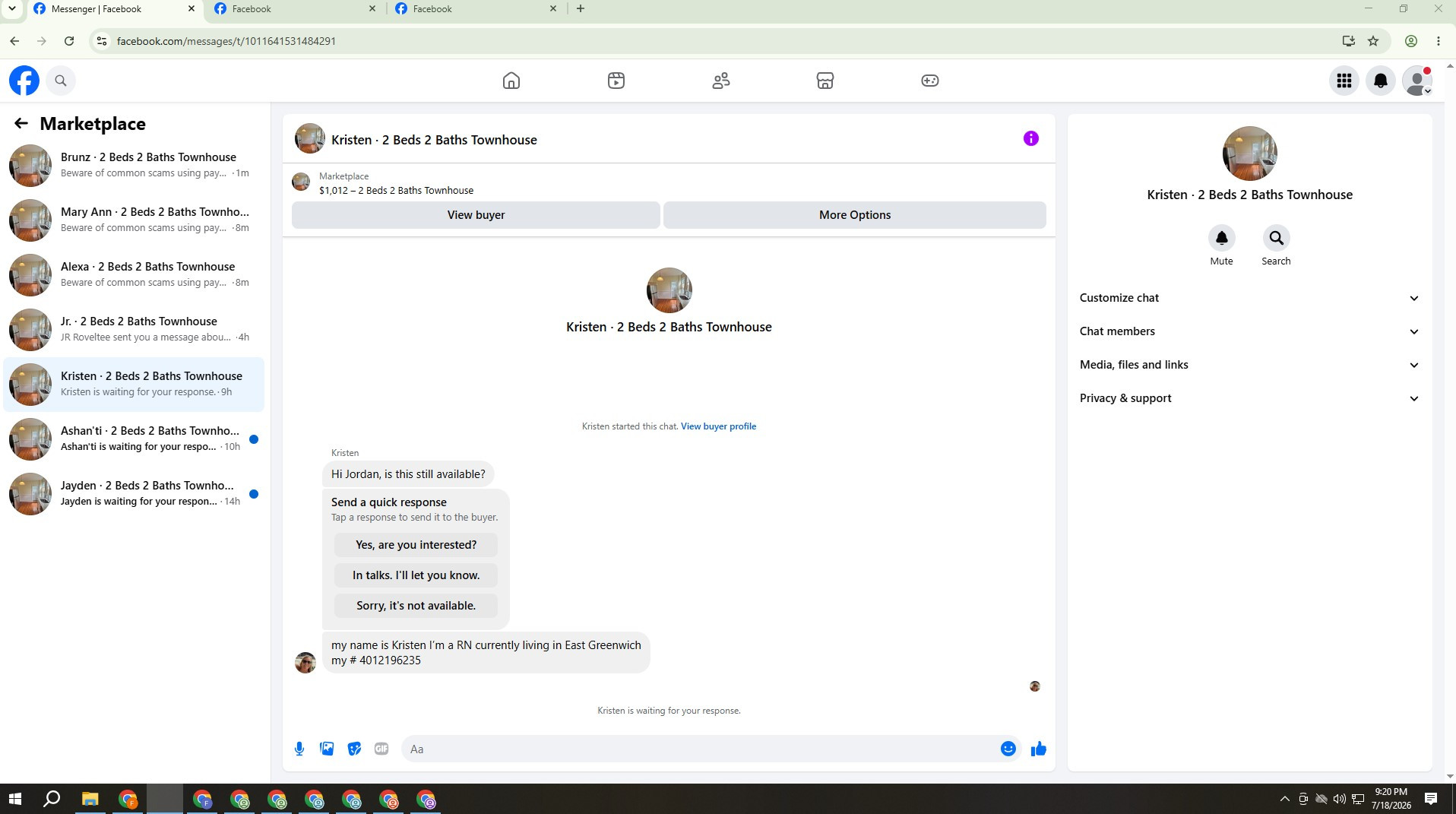
Task: Open the Friends icon in top navigation
Action: (x=721, y=81)
